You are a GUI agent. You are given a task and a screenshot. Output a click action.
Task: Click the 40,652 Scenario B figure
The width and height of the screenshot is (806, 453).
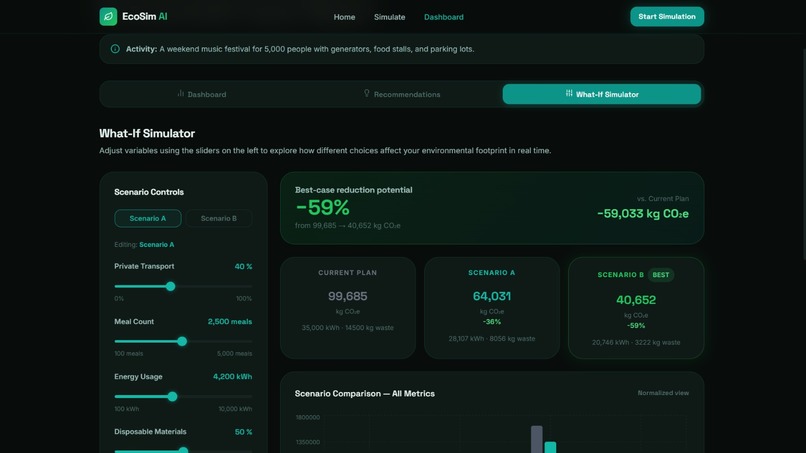[636, 300]
